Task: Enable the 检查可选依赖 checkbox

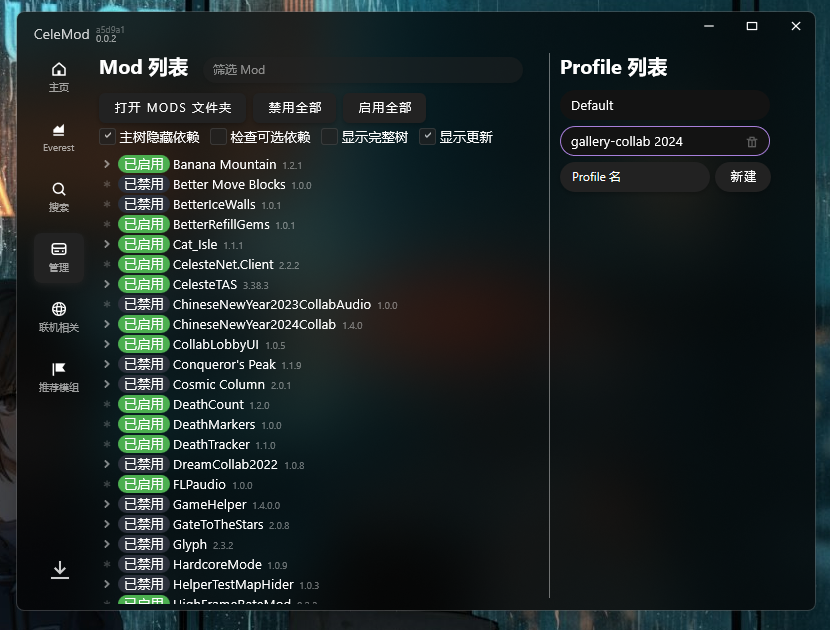Action: click(x=218, y=137)
